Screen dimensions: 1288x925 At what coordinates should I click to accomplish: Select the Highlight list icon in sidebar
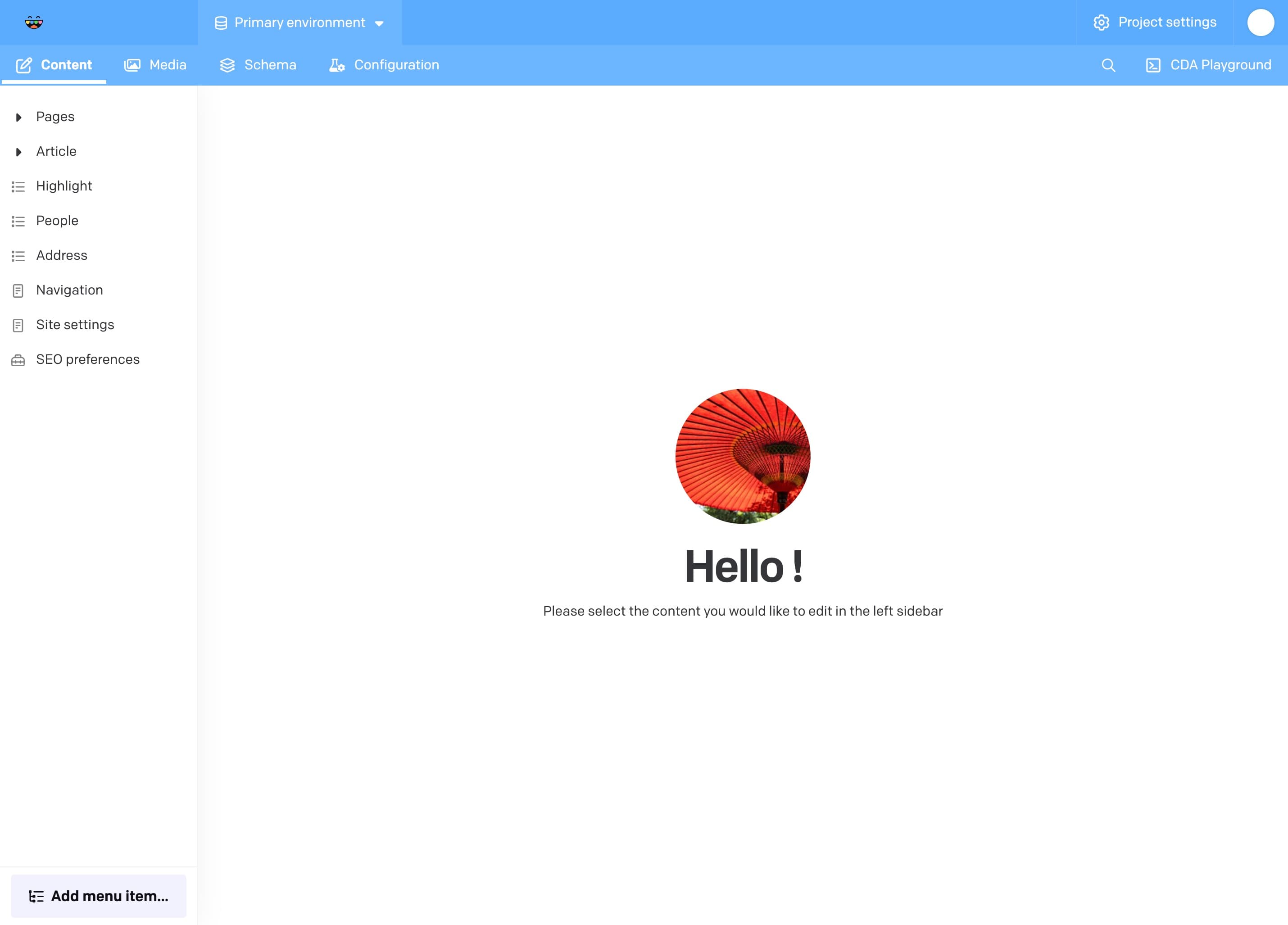pyautogui.click(x=18, y=186)
